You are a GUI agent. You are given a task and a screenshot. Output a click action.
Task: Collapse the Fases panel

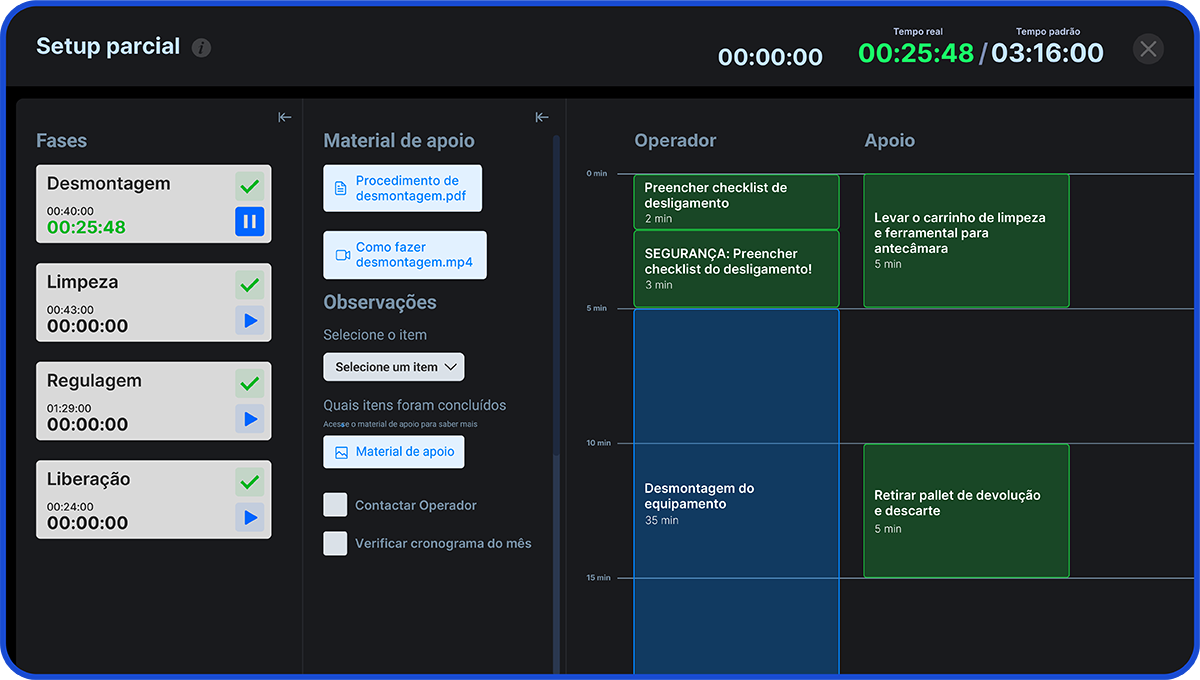285,118
